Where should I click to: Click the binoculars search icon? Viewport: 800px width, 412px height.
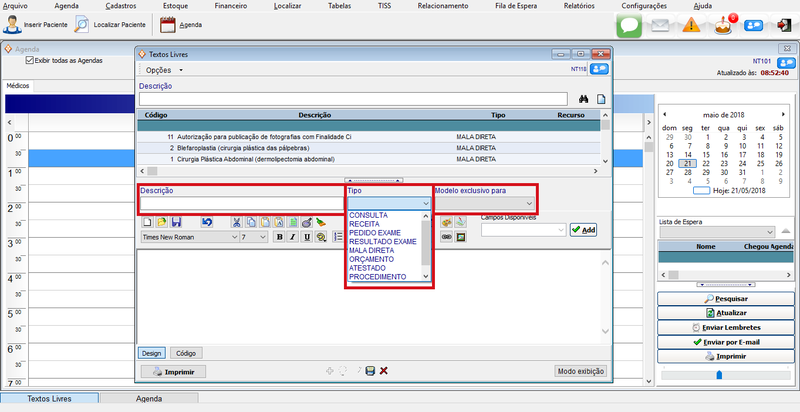click(x=581, y=99)
